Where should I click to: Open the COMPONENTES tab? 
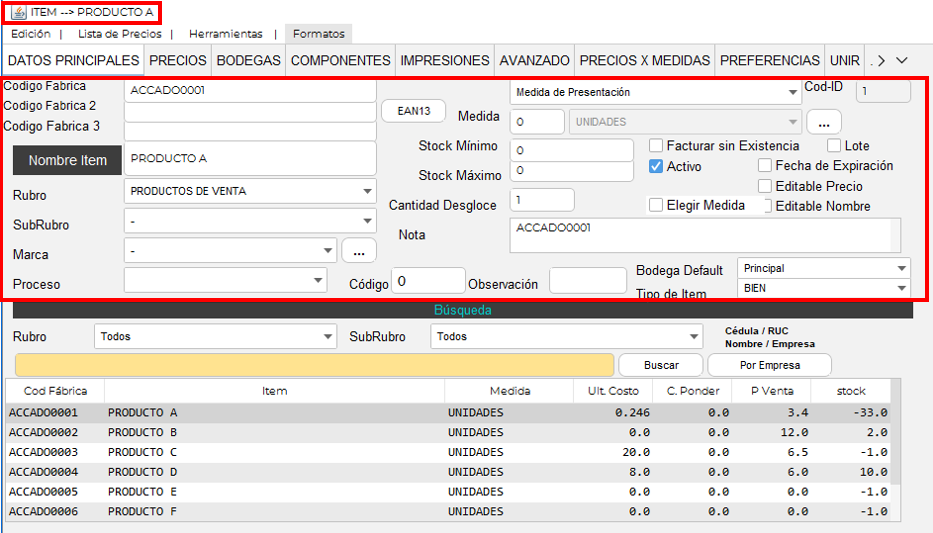[x=340, y=61]
